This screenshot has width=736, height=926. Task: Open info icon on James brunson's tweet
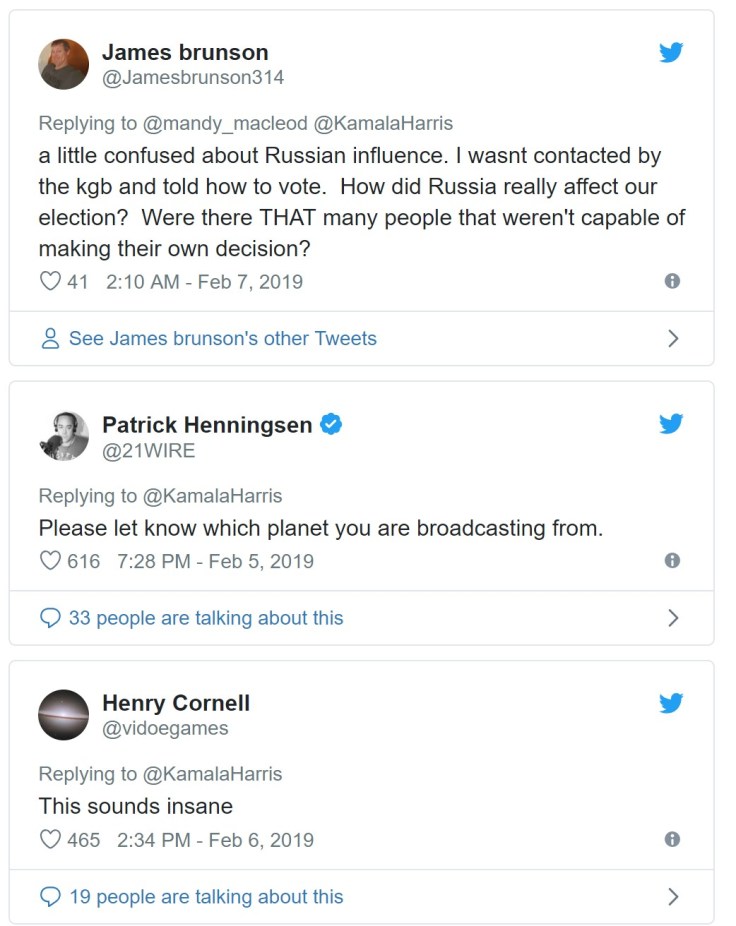click(x=672, y=282)
